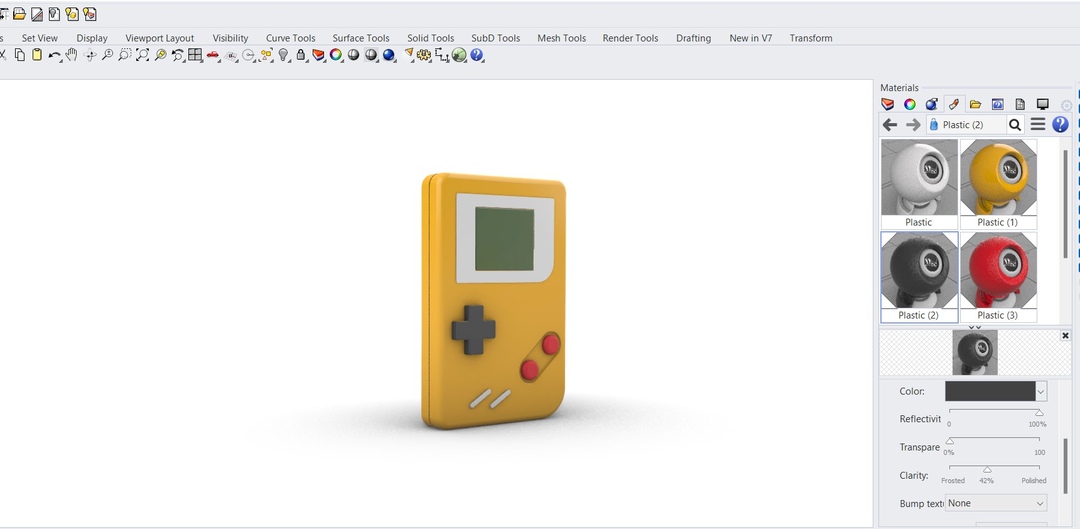The image size is (1080, 529).
Task: Close the material preview with X
Action: (x=1065, y=335)
